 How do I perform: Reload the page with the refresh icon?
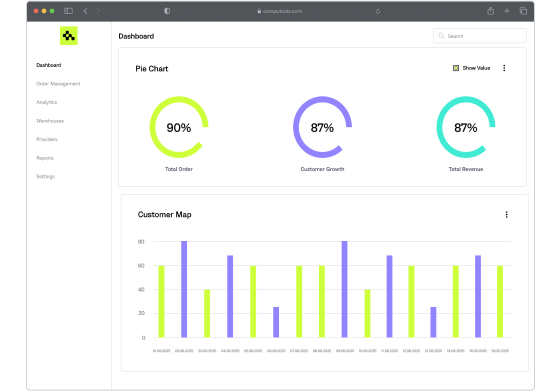coord(378,11)
